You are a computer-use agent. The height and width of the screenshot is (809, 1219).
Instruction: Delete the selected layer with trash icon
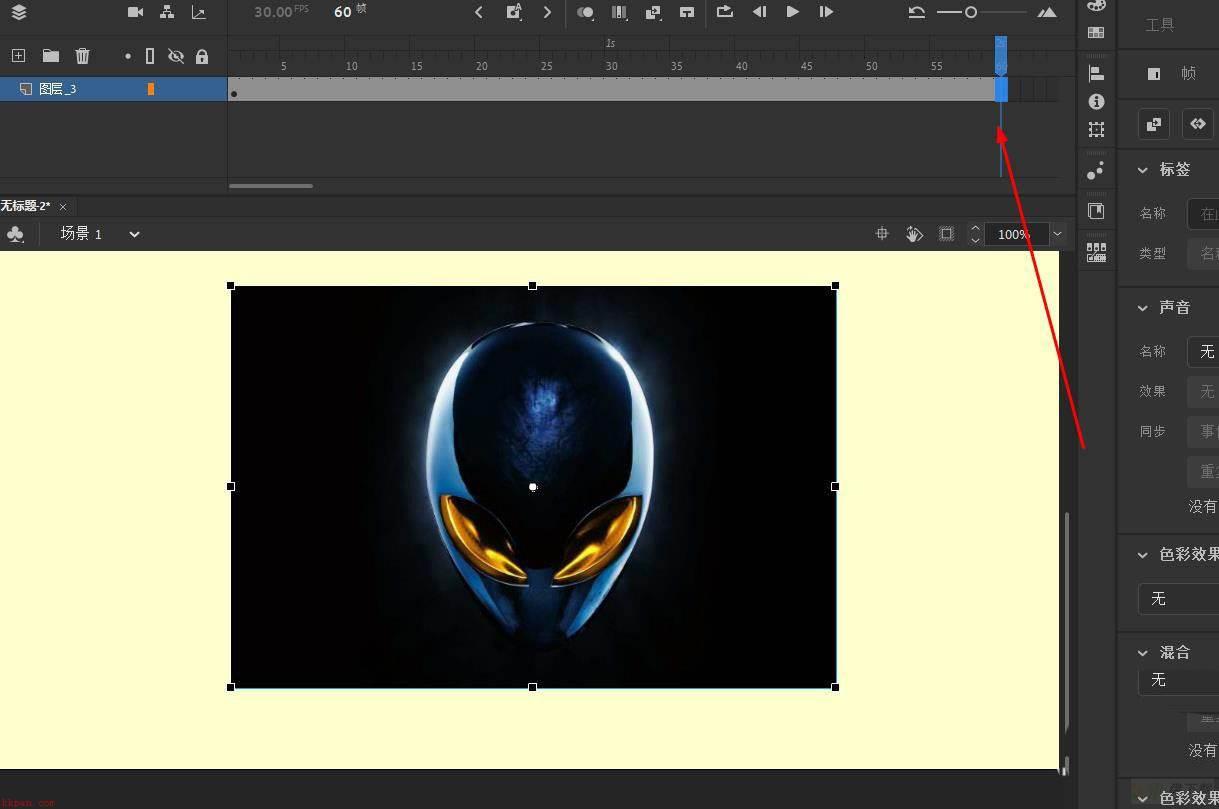pyautogui.click(x=83, y=56)
